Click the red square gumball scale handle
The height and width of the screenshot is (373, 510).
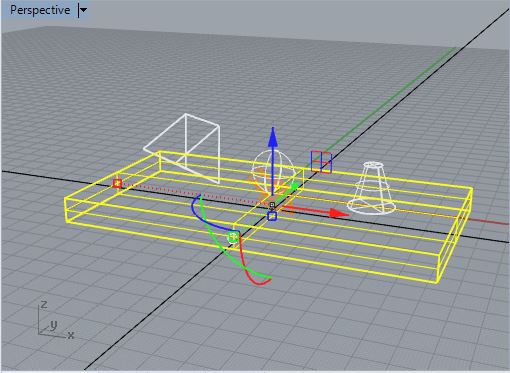[117, 183]
